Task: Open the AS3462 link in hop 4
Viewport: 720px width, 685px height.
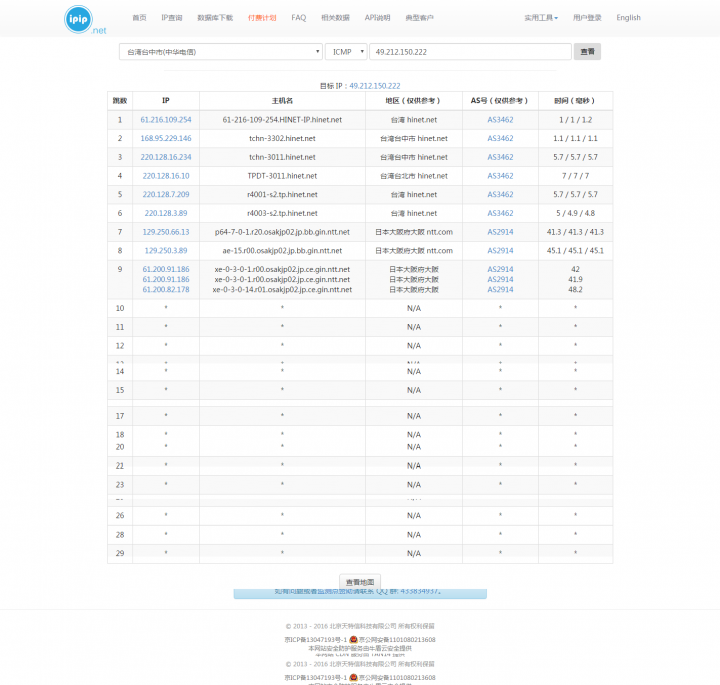Action: (x=500, y=176)
